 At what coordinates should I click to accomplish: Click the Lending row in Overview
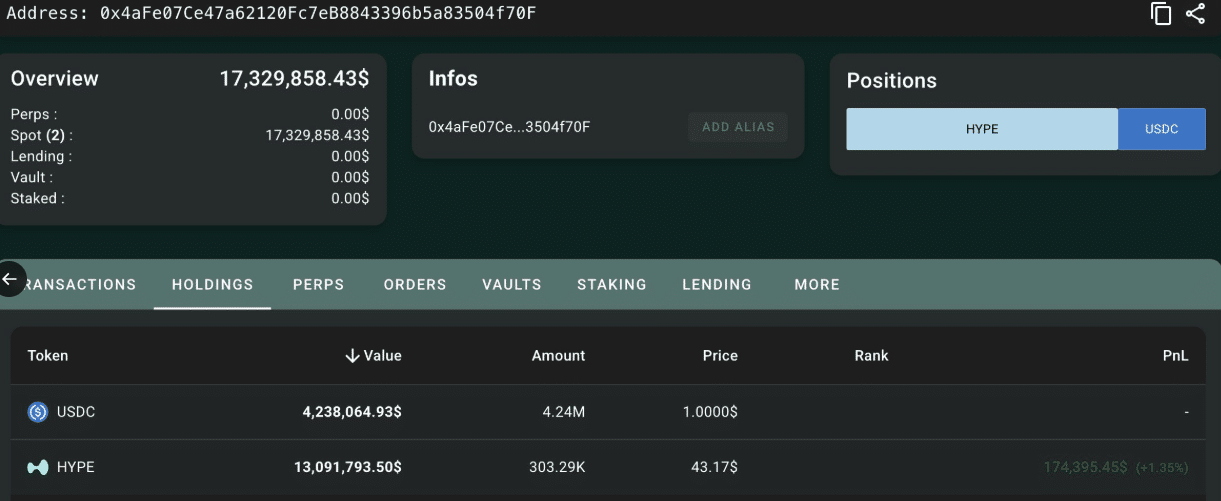point(190,156)
